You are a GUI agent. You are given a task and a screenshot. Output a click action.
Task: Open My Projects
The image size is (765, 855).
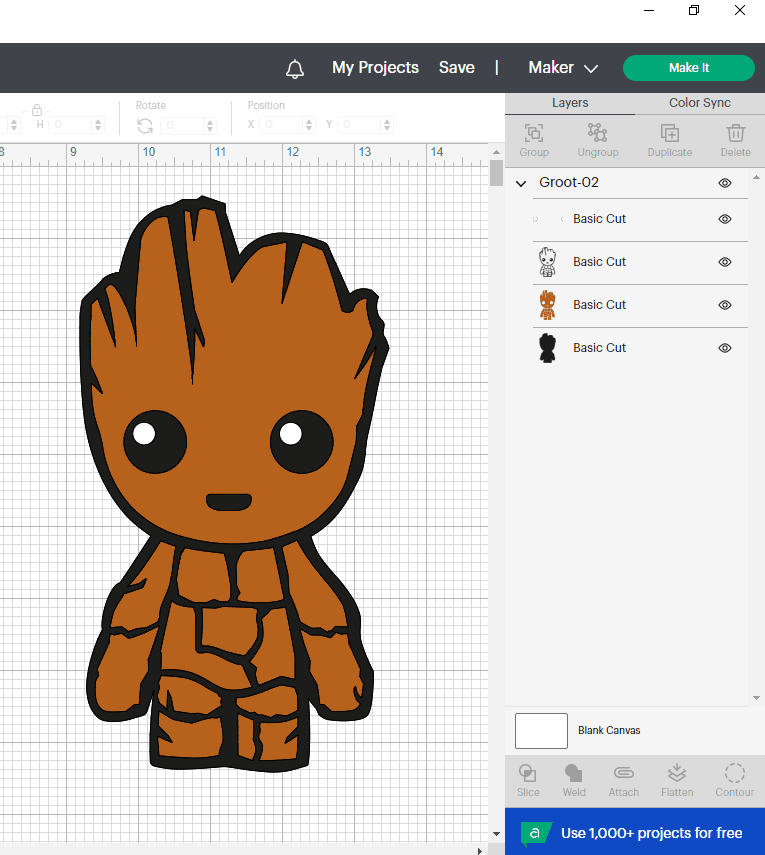click(x=375, y=68)
